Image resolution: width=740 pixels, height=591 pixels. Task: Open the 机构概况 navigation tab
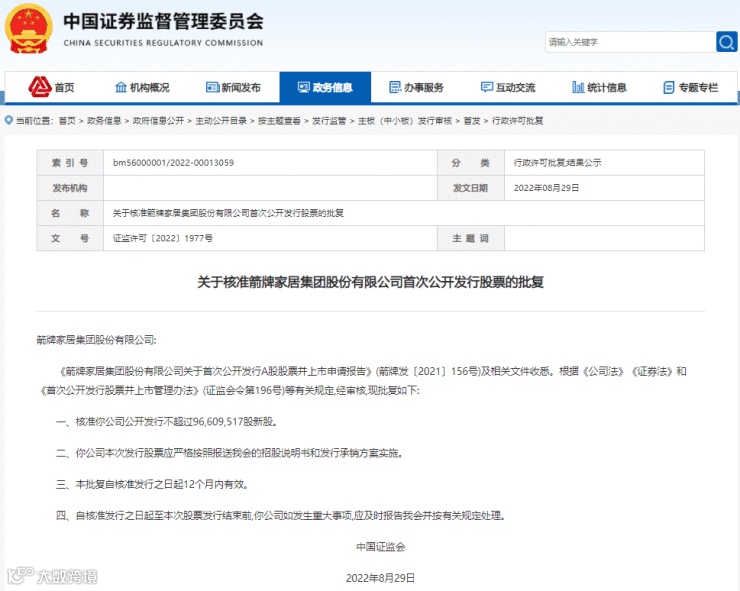142,87
